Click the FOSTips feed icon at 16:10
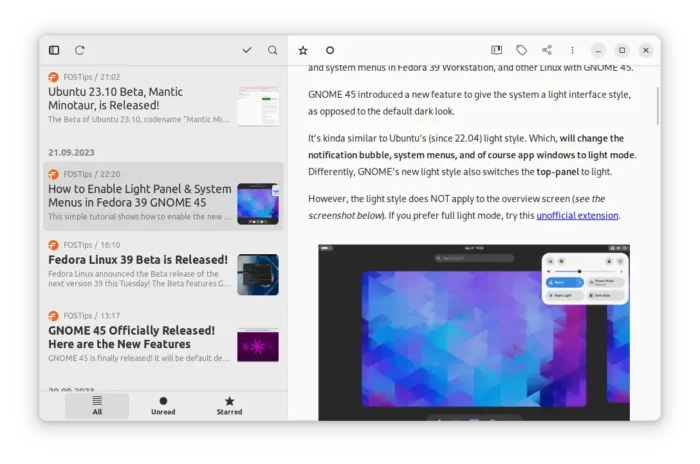The image size is (700, 464). pos(54,245)
